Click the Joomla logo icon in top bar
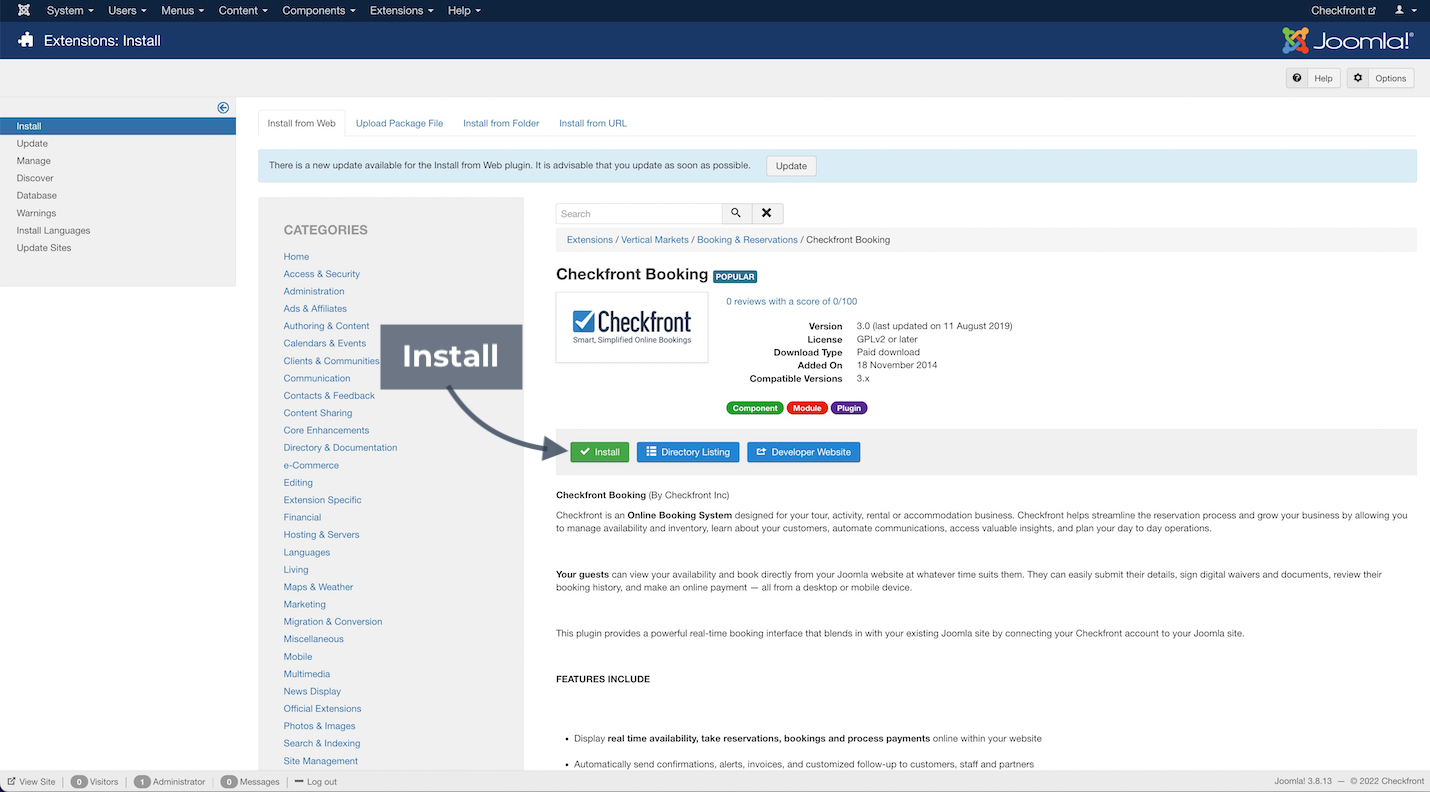This screenshot has width=1430, height=792. click(x=24, y=10)
